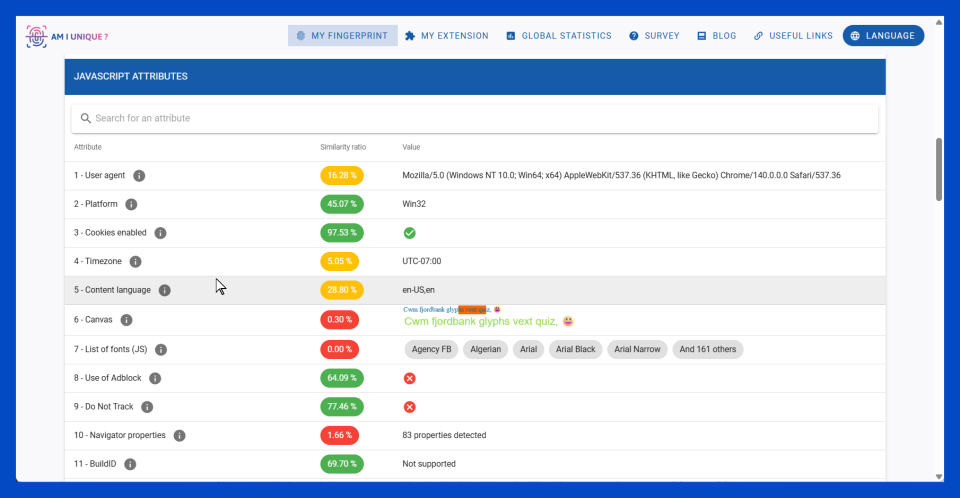Open the Language dropdown button
The width and height of the screenshot is (960, 498).
[883, 36]
